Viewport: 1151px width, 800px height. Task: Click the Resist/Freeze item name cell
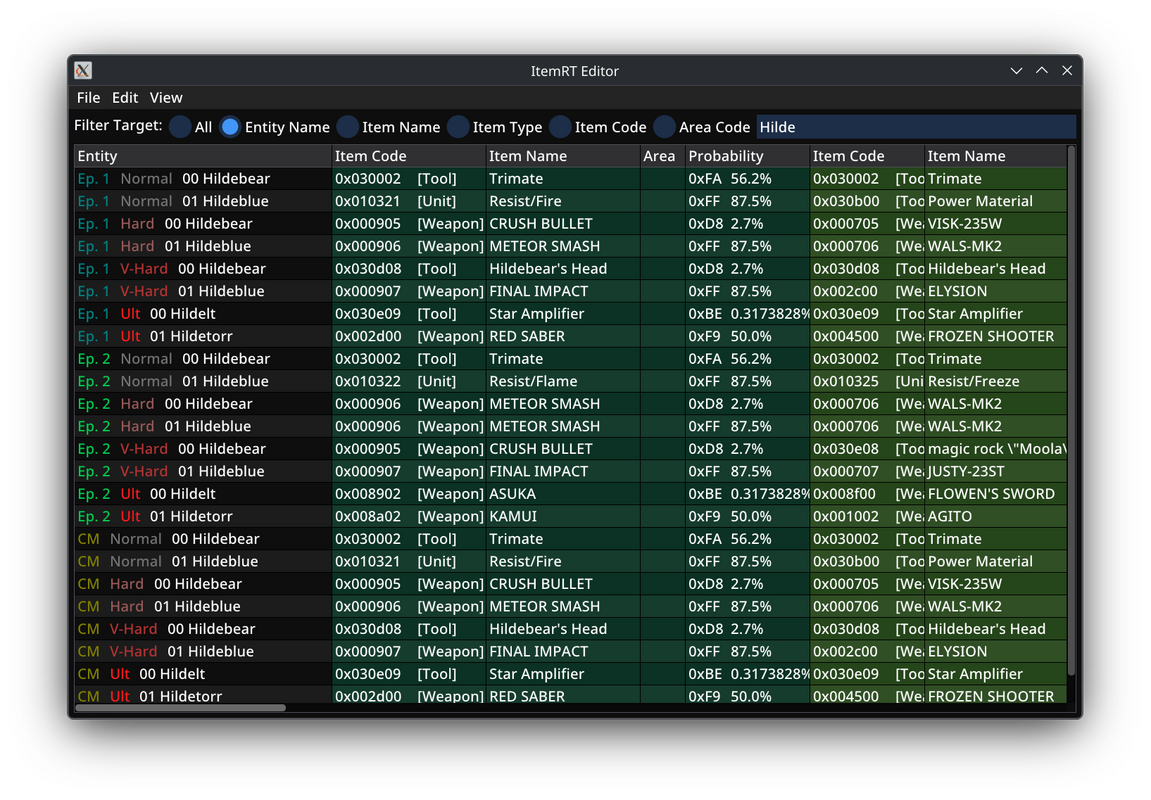click(995, 382)
